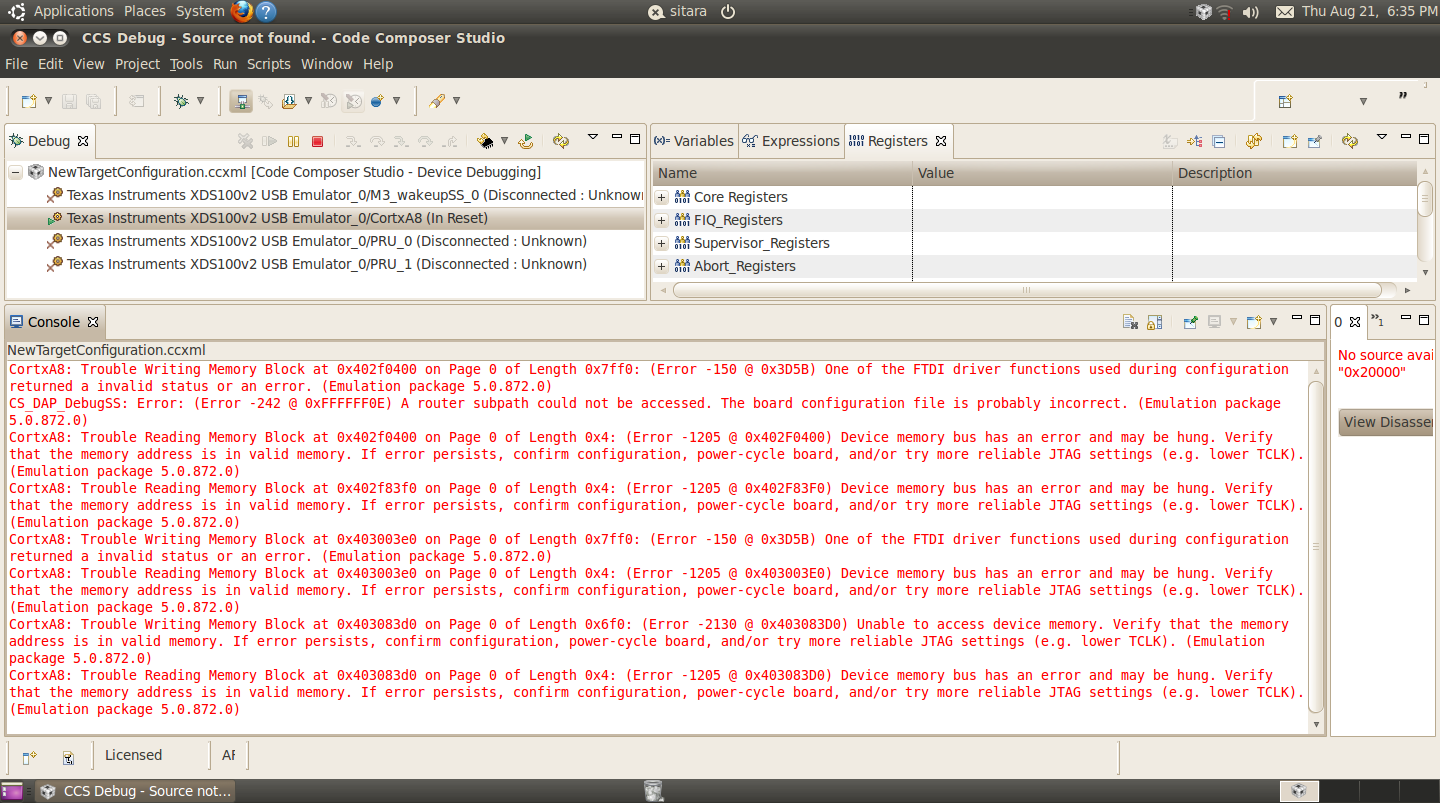Select the PRU_1 disconnected target
Viewport: 1440px width, 803px height.
point(326,264)
